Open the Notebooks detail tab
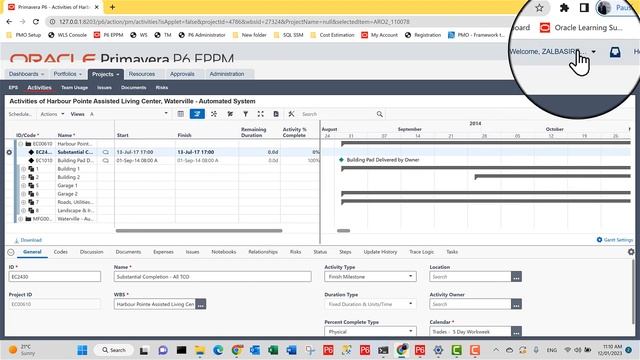 pyautogui.click(x=224, y=252)
